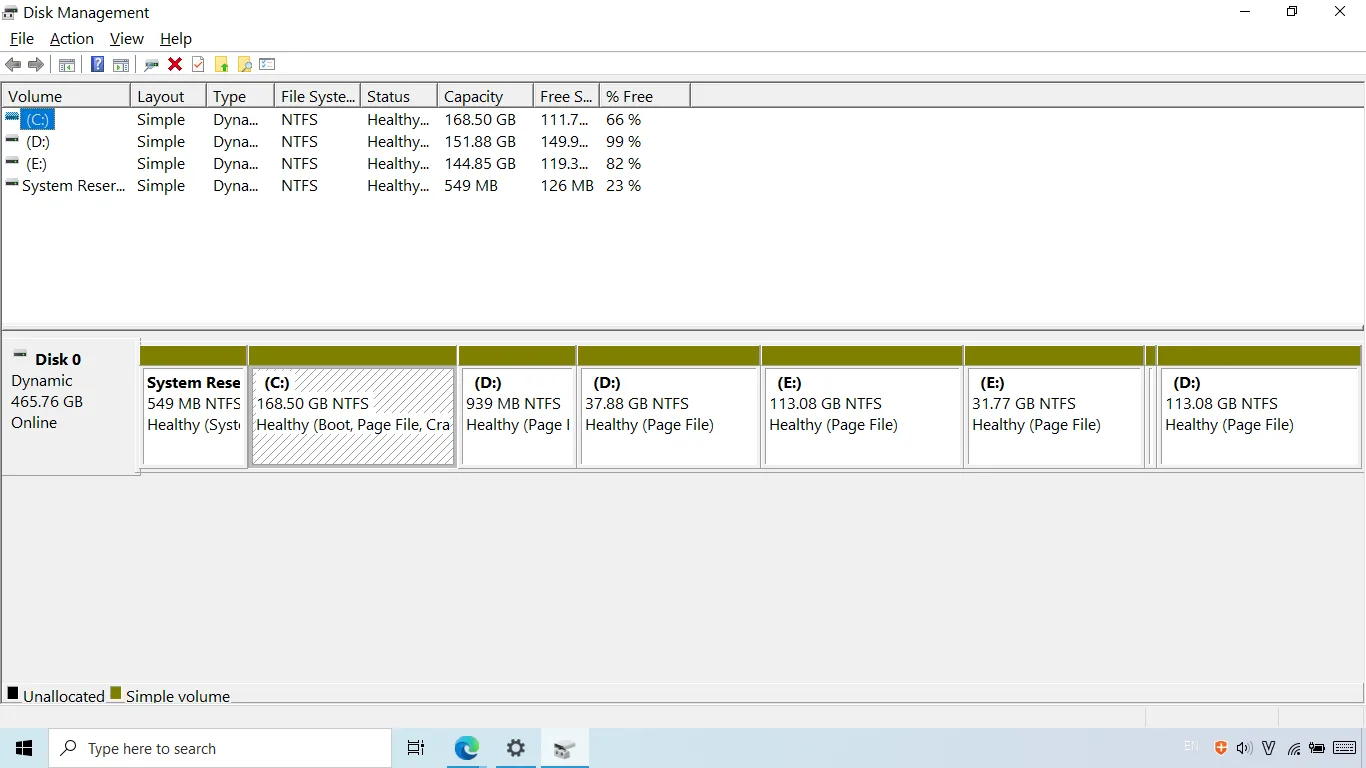Click the Disk Management icon on the taskbar
Screen dimensions: 1366x768
(x=565, y=748)
